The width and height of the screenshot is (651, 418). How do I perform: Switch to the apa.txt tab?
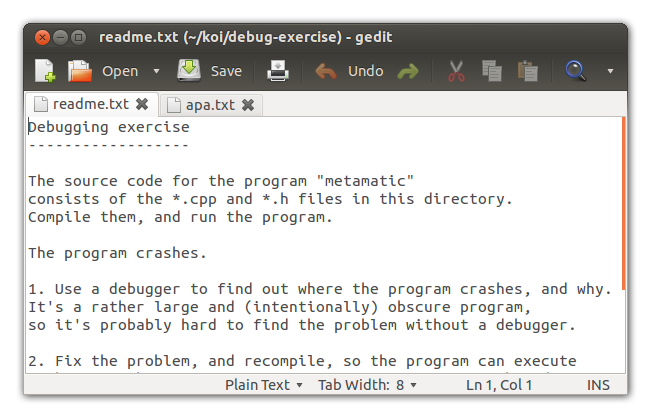point(209,104)
